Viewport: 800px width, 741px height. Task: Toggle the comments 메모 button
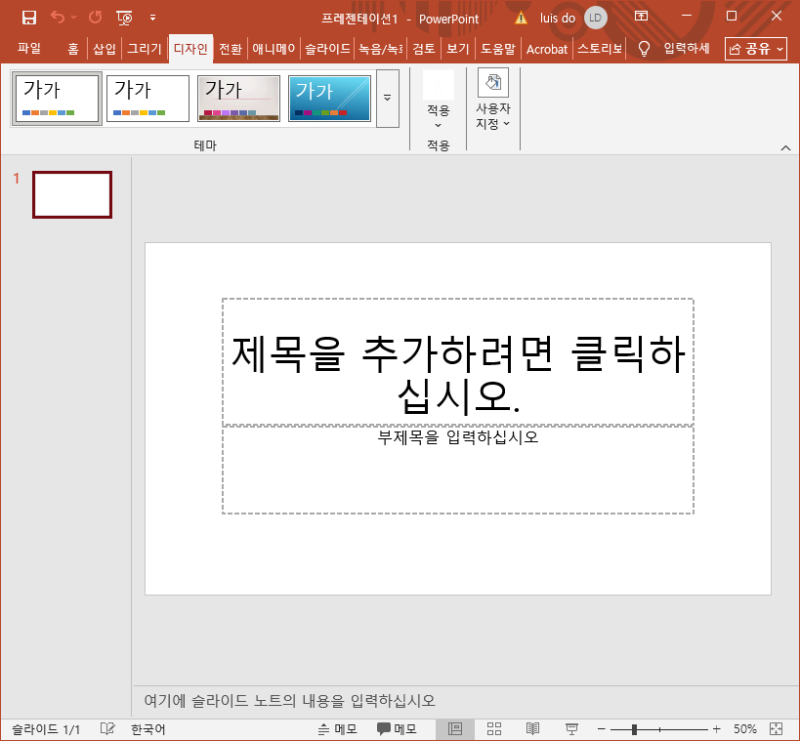point(397,729)
